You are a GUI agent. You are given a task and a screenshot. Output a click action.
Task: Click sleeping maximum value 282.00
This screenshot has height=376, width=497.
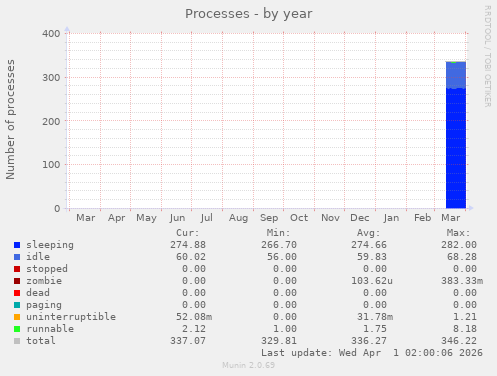click(459, 245)
